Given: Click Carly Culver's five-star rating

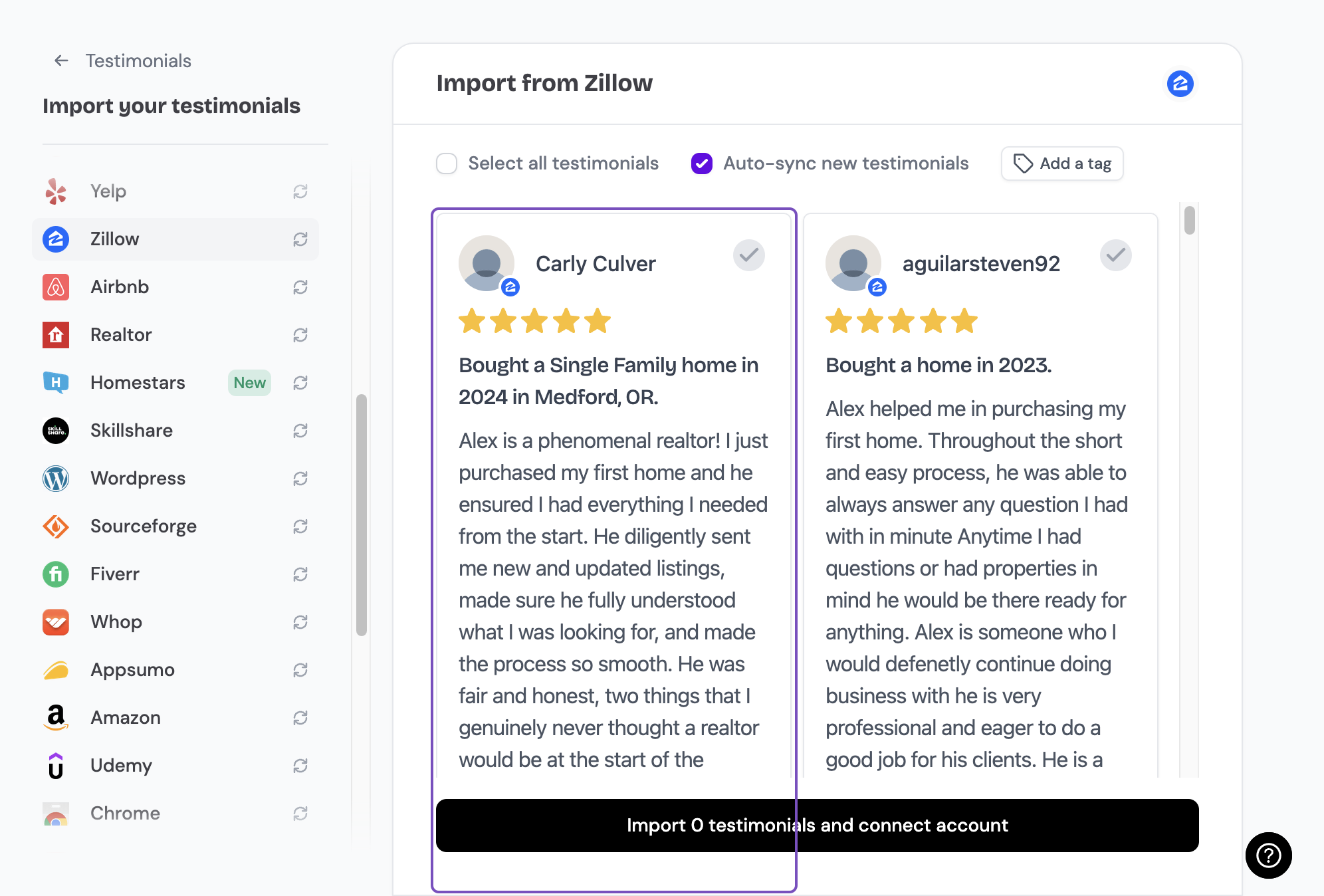Looking at the screenshot, I should click(534, 321).
